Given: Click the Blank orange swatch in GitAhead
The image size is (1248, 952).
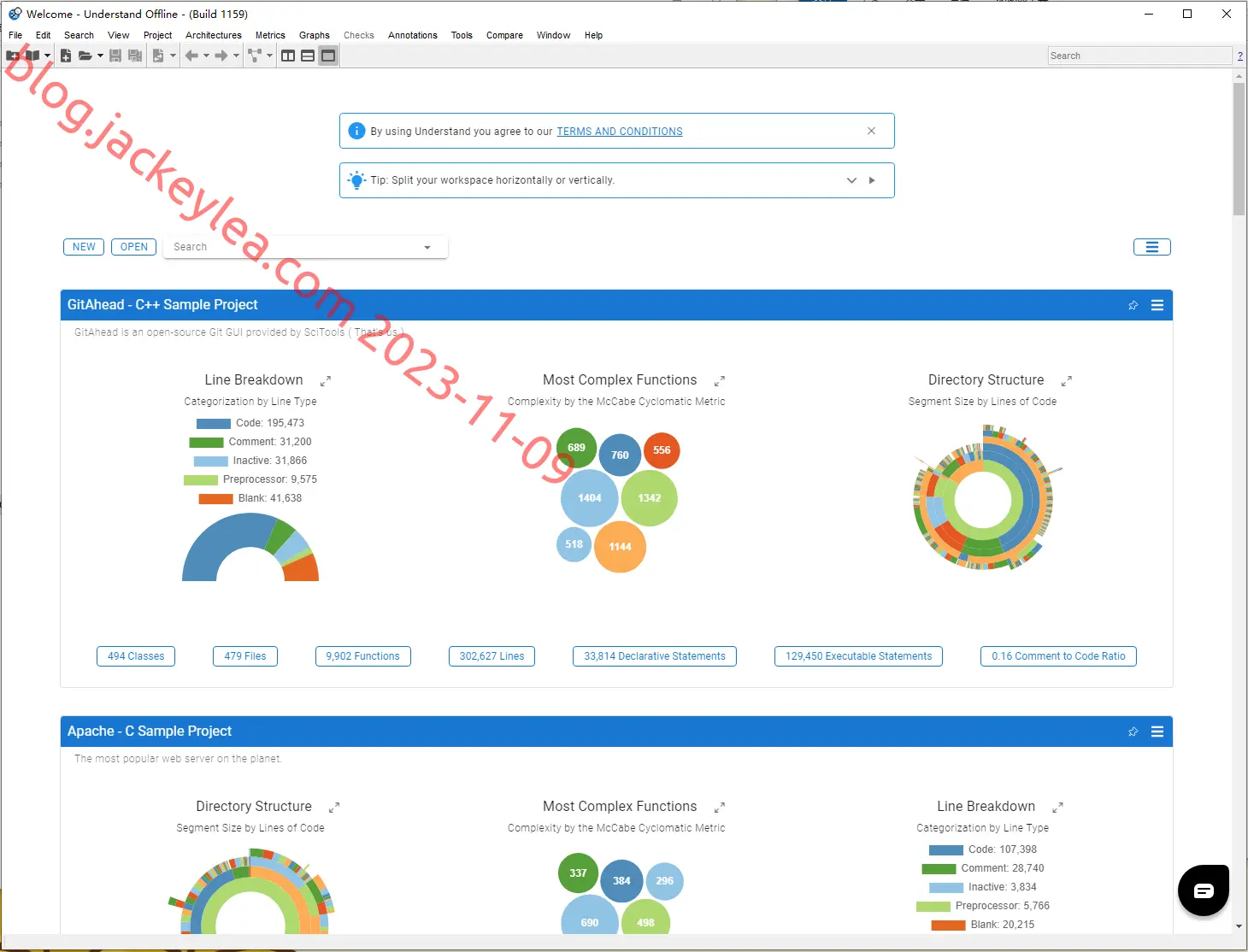Looking at the screenshot, I should point(216,499).
